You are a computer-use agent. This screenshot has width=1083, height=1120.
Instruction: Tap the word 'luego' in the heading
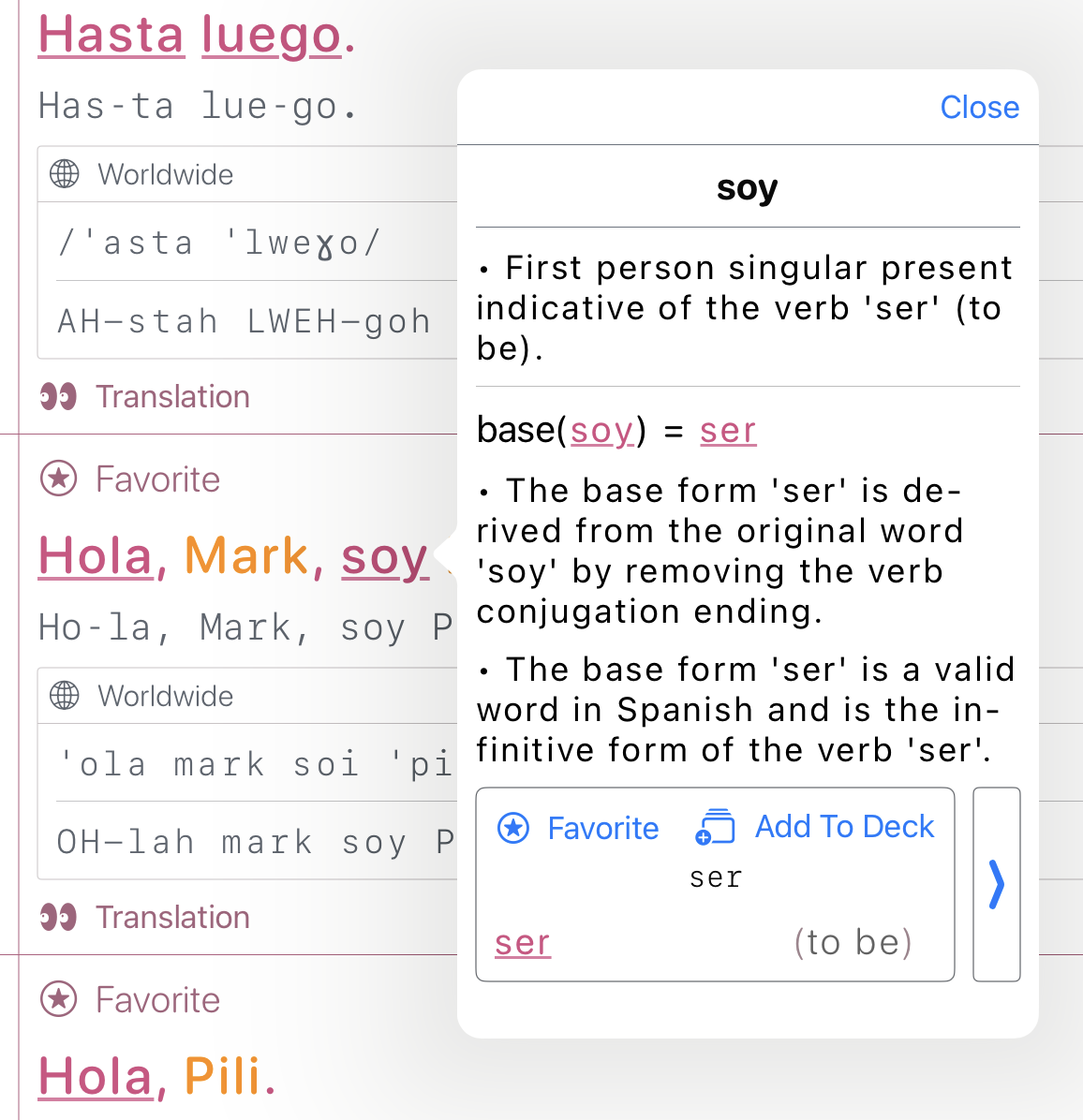[x=272, y=37]
